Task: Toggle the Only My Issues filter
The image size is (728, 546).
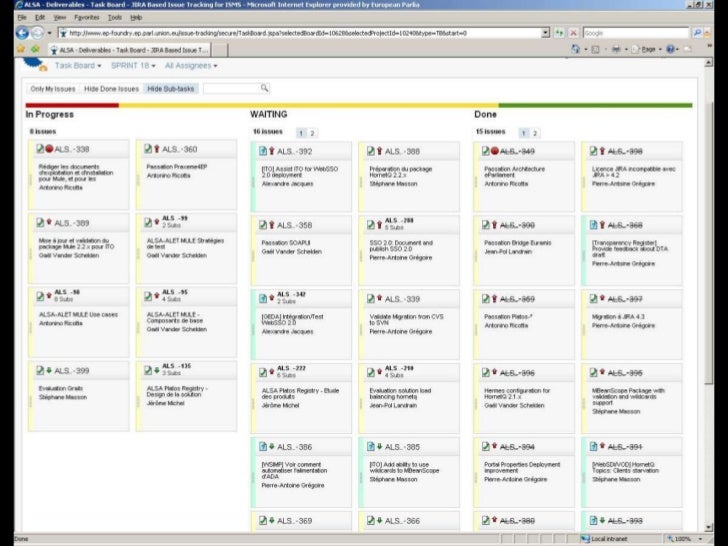Action: (x=53, y=89)
